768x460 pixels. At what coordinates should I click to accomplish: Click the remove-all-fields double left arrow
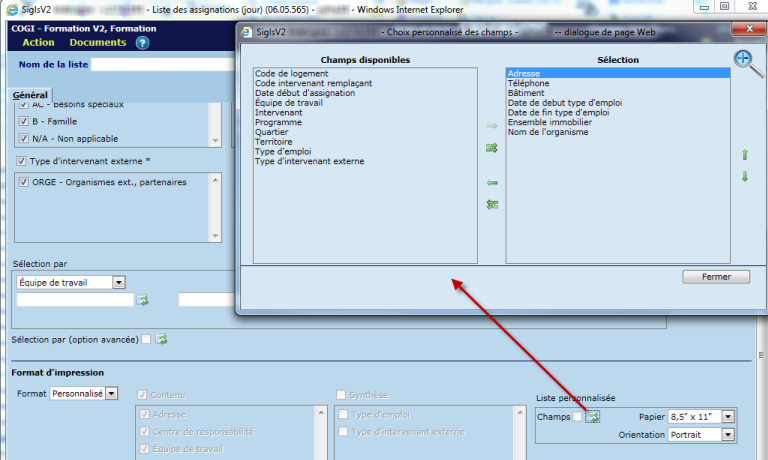pos(491,204)
